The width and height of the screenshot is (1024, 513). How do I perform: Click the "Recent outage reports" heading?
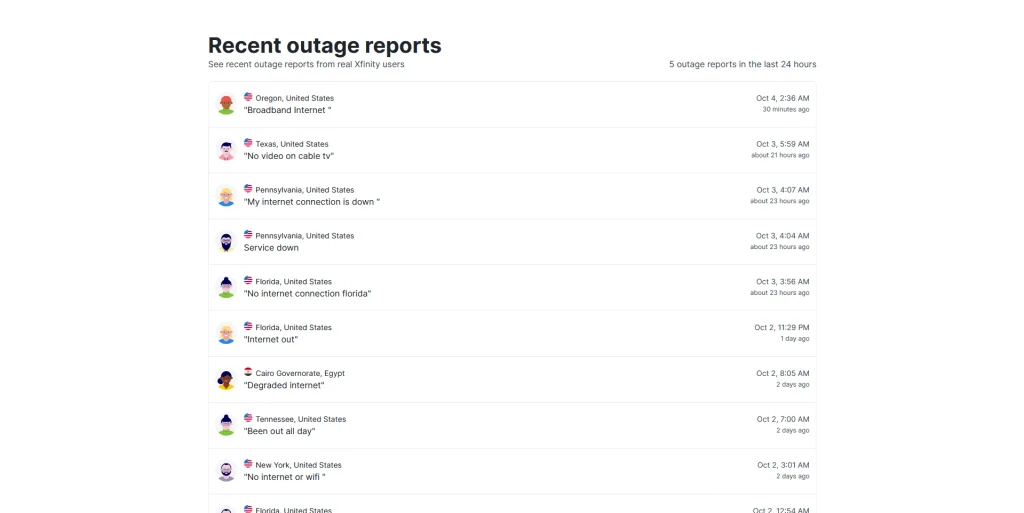[325, 46]
